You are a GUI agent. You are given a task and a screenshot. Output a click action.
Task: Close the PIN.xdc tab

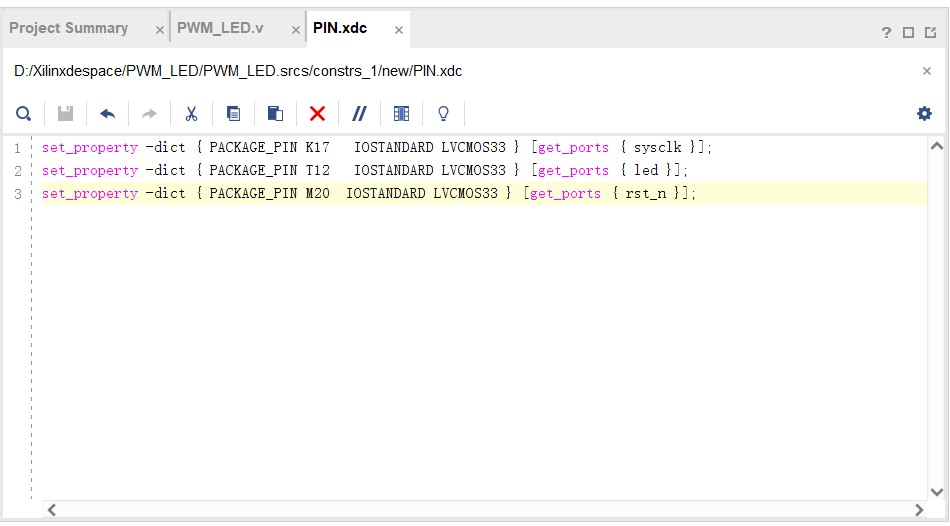point(399,30)
